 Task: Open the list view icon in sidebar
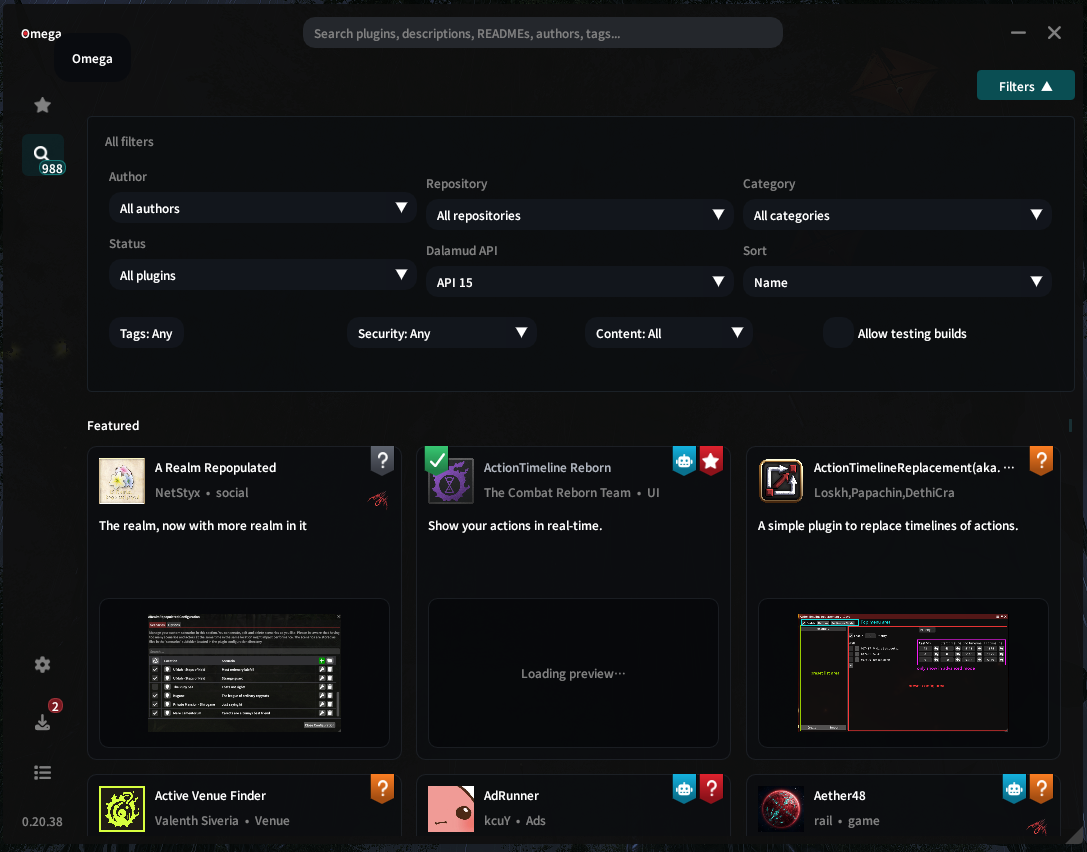pos(42,772)
